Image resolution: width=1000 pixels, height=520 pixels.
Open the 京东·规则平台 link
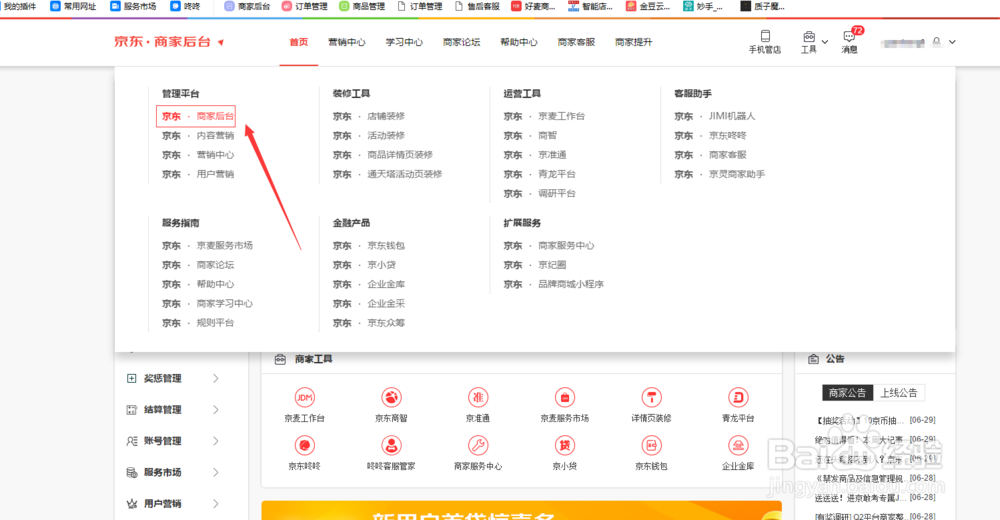198,323
